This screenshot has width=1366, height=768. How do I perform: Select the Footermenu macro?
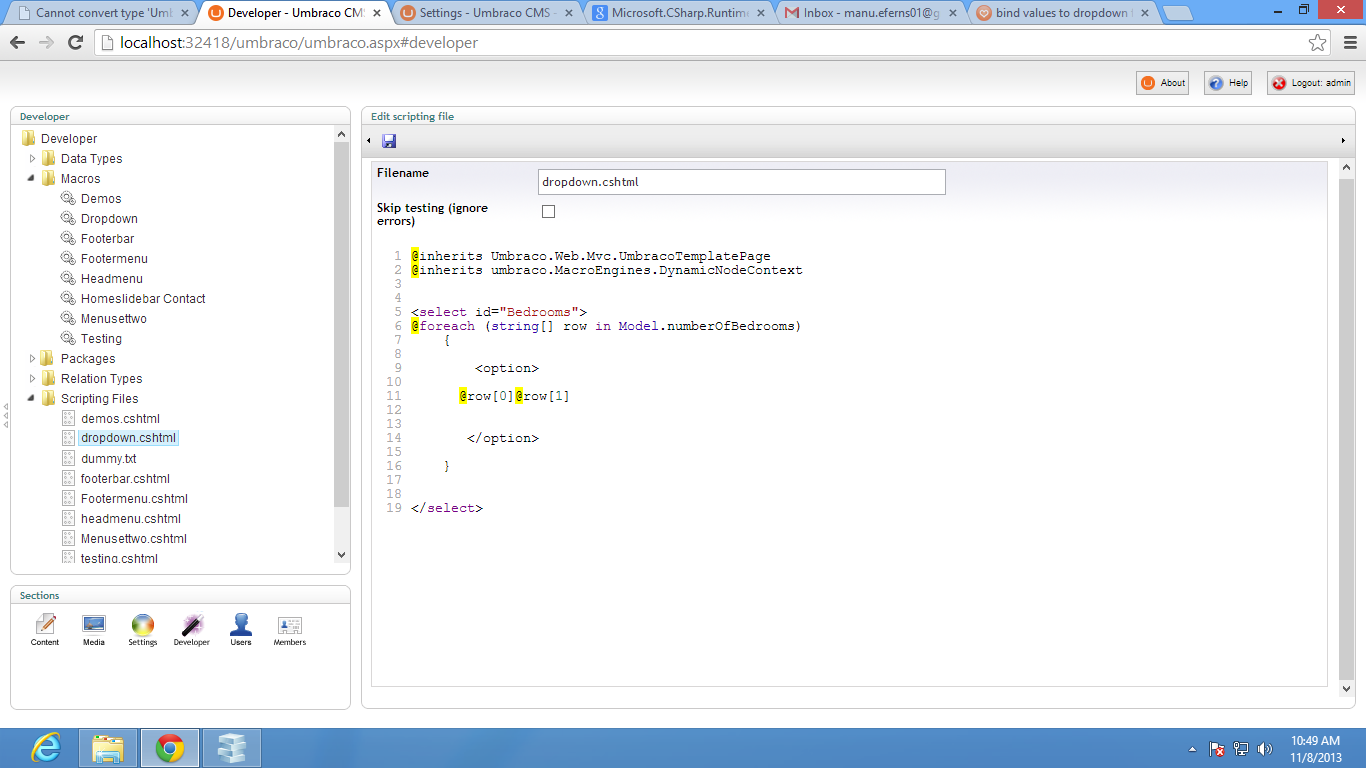click(114, 259)
